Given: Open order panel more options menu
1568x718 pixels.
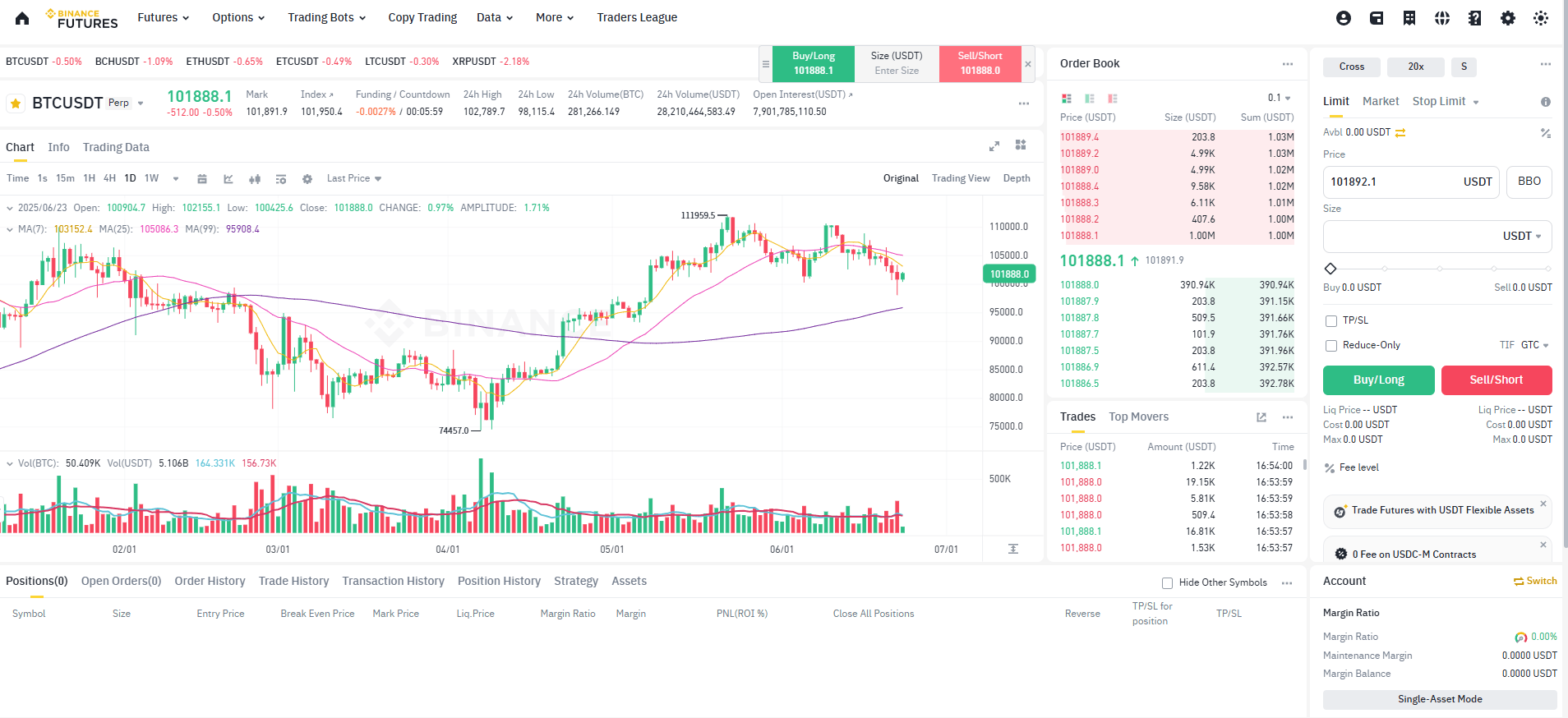Looking at the screenshot, I should (x=1546, y=64).
